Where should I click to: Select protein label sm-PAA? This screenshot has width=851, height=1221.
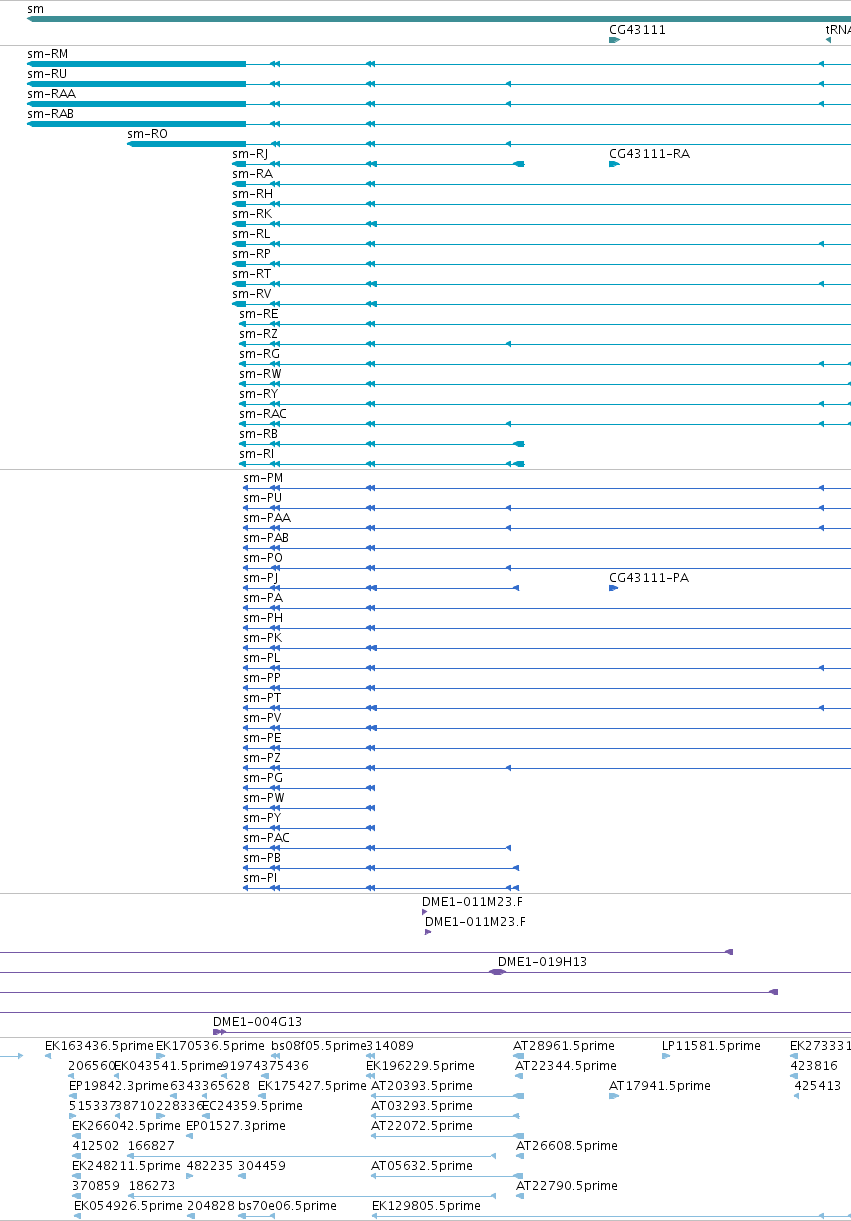coord(267,518)
